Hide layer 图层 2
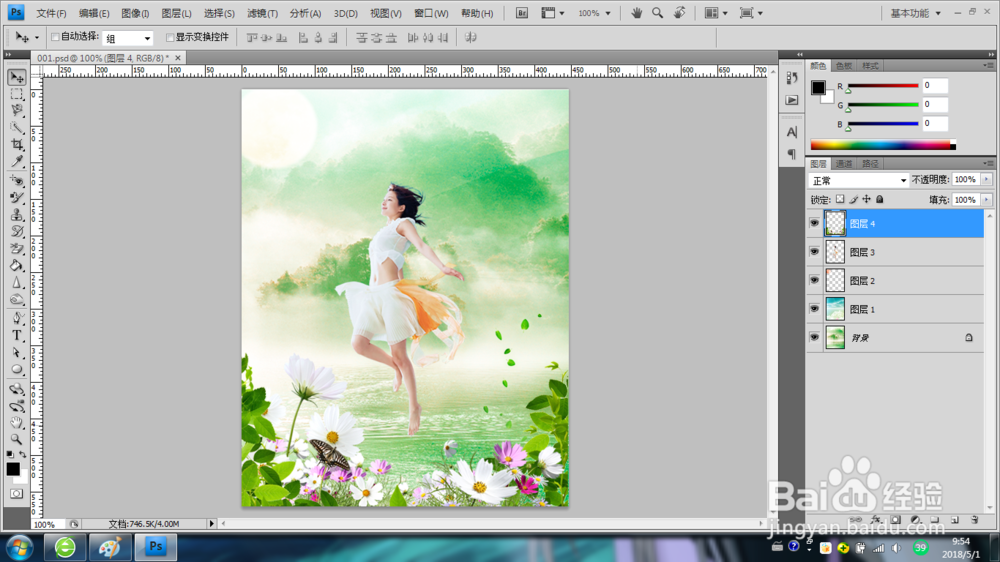Viewport: 1000px width, 562px height. [814, 280]
